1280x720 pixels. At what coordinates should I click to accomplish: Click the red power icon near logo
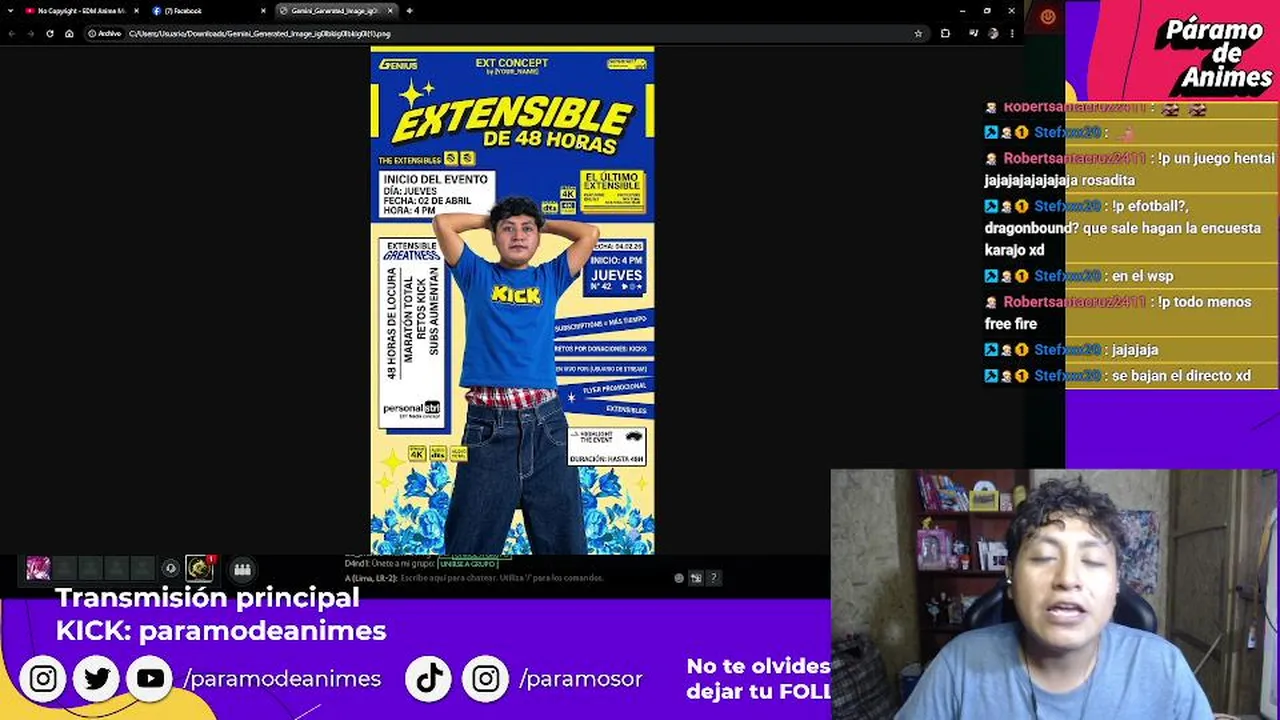[x=1048, y=17]
